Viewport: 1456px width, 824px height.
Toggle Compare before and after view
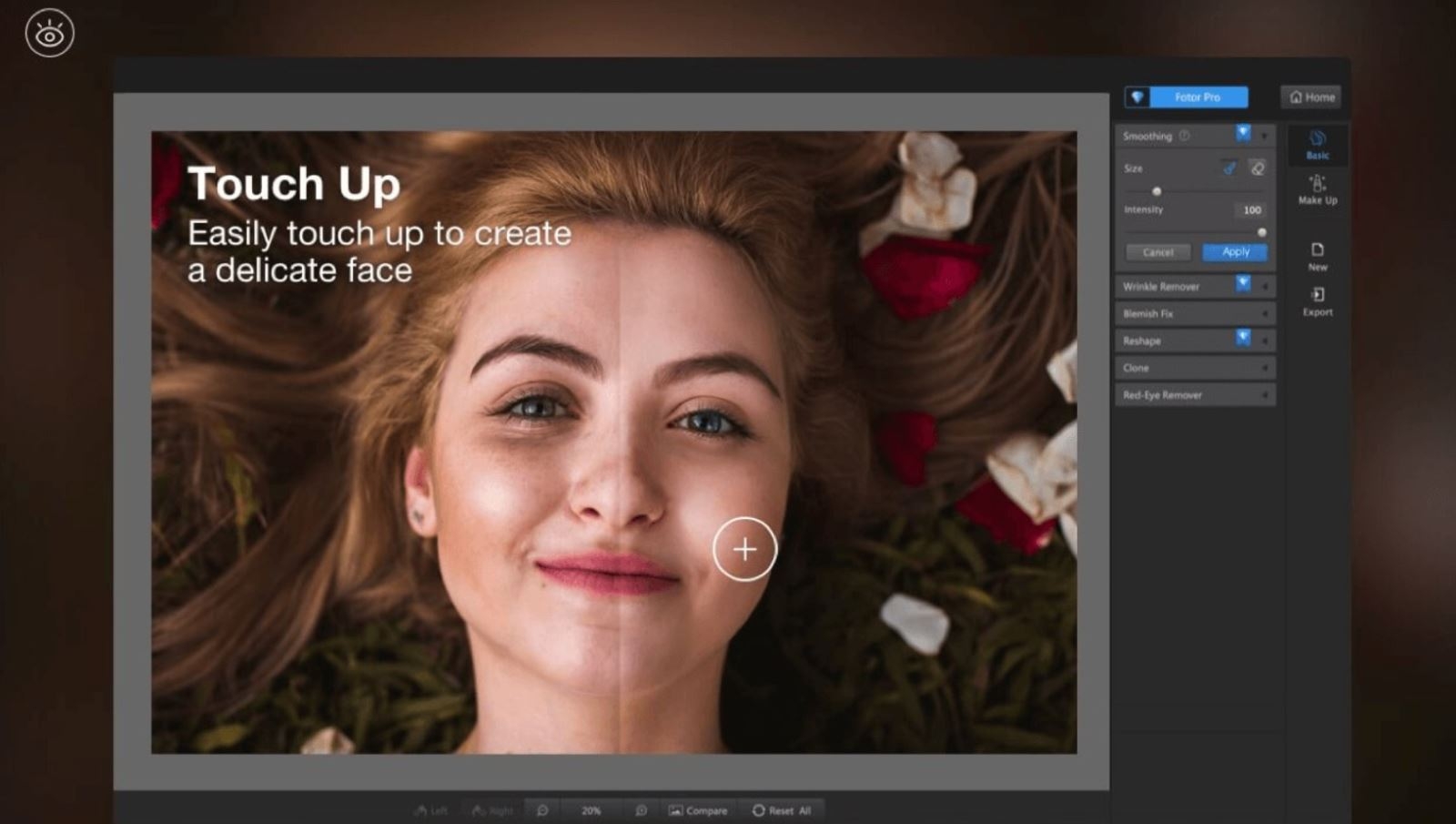pyautogui.click(x=698, y=810)
